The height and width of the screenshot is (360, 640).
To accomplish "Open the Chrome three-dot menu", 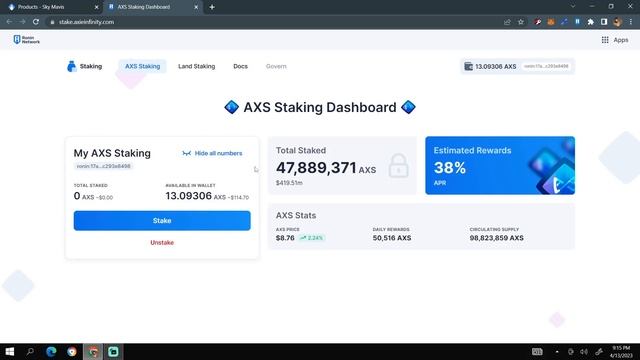I will pos(631,22).
